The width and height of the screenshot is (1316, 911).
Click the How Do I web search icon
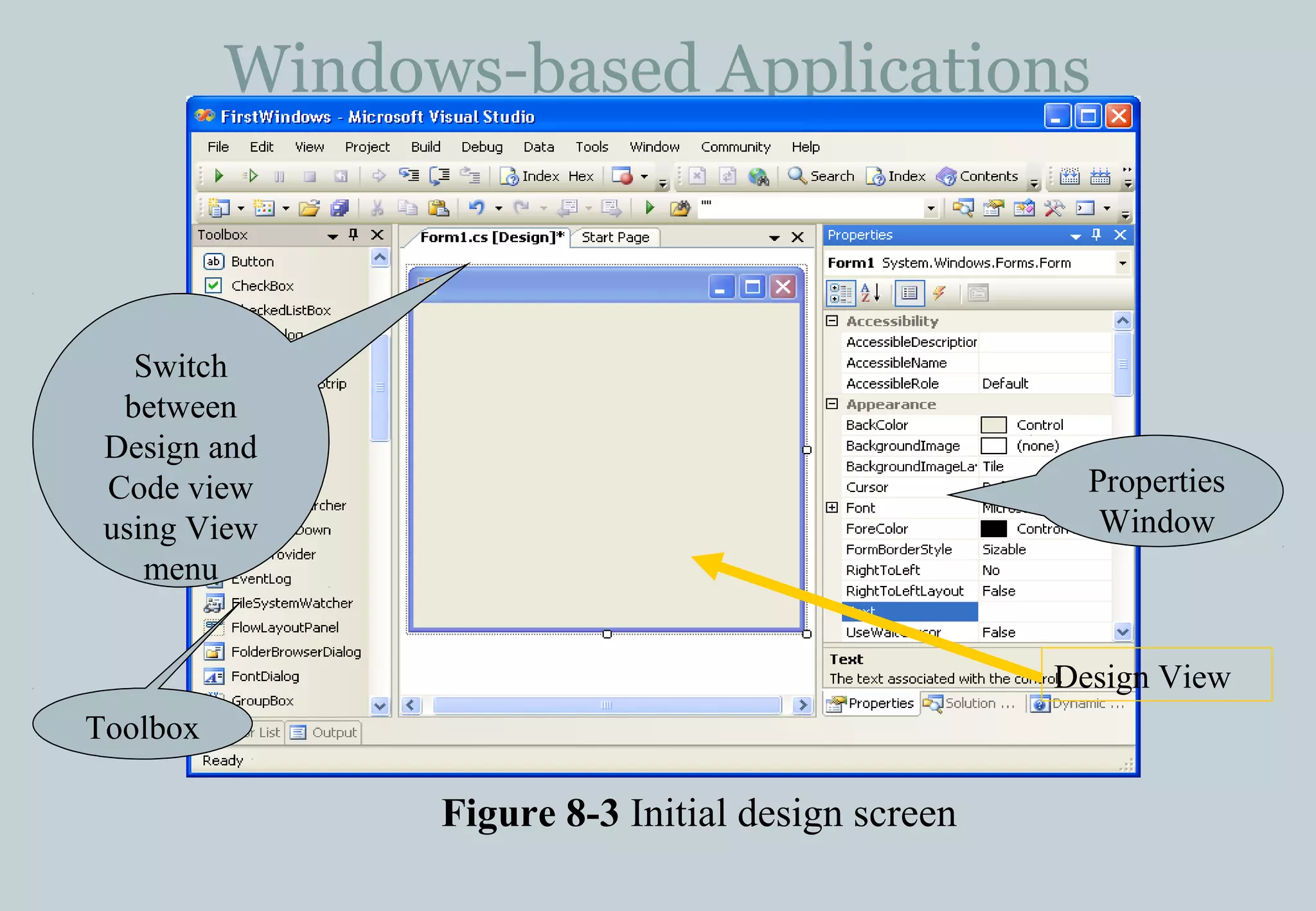coord(758,175)
